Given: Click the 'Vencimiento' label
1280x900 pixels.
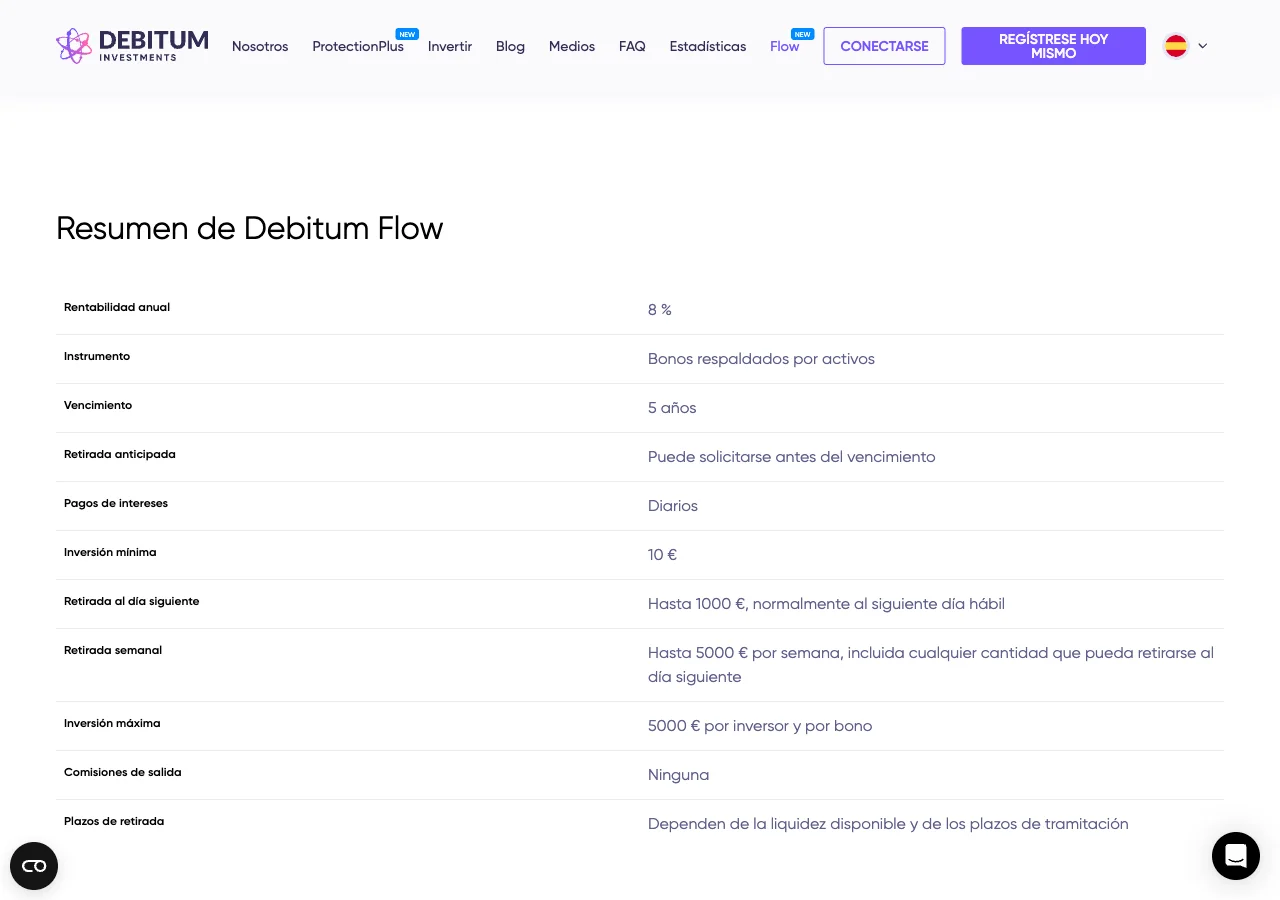Looking at the screenshot, I should coord(98,405).
